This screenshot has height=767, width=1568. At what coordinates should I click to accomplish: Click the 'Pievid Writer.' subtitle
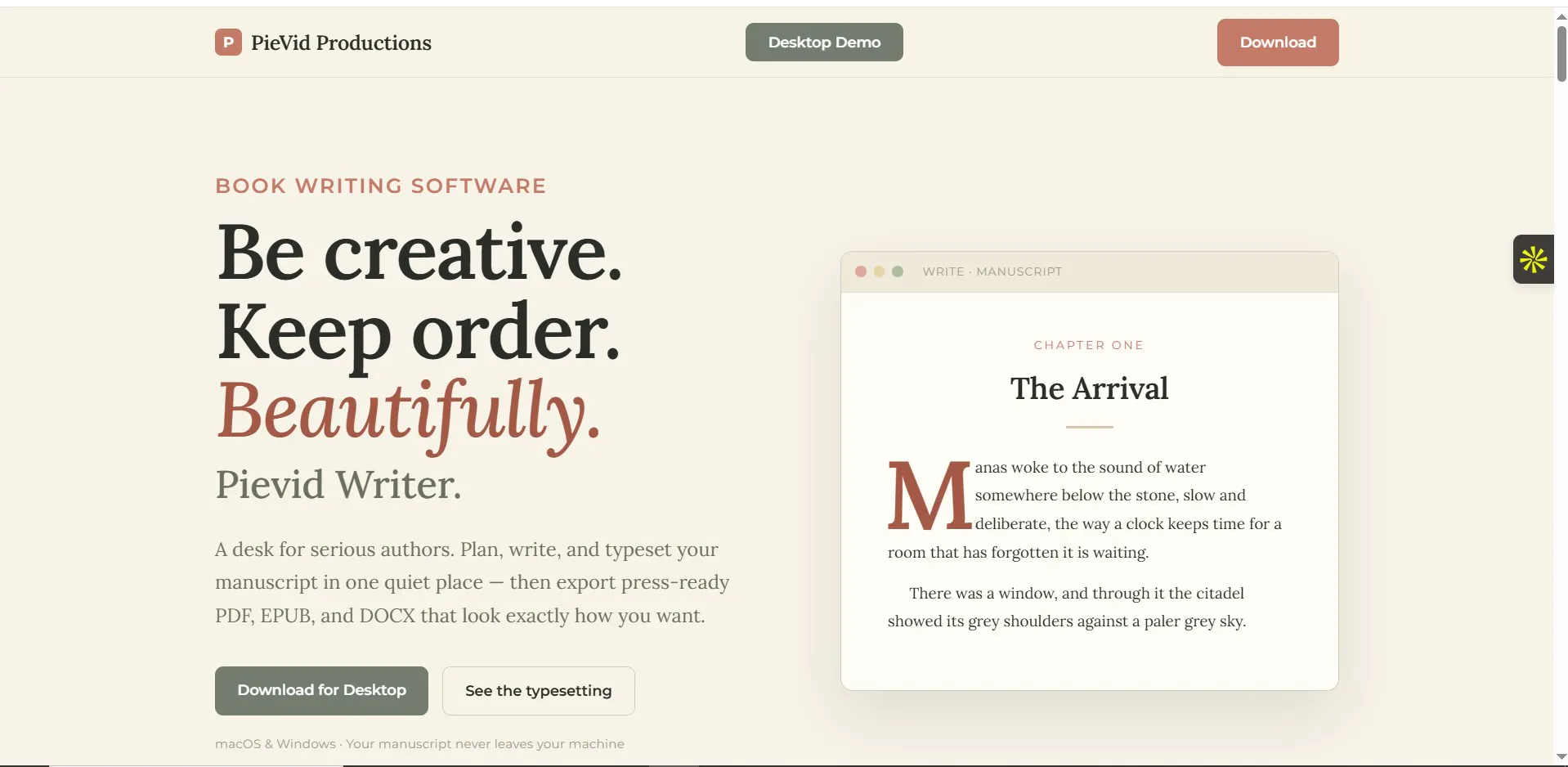[x=338, y=485]
